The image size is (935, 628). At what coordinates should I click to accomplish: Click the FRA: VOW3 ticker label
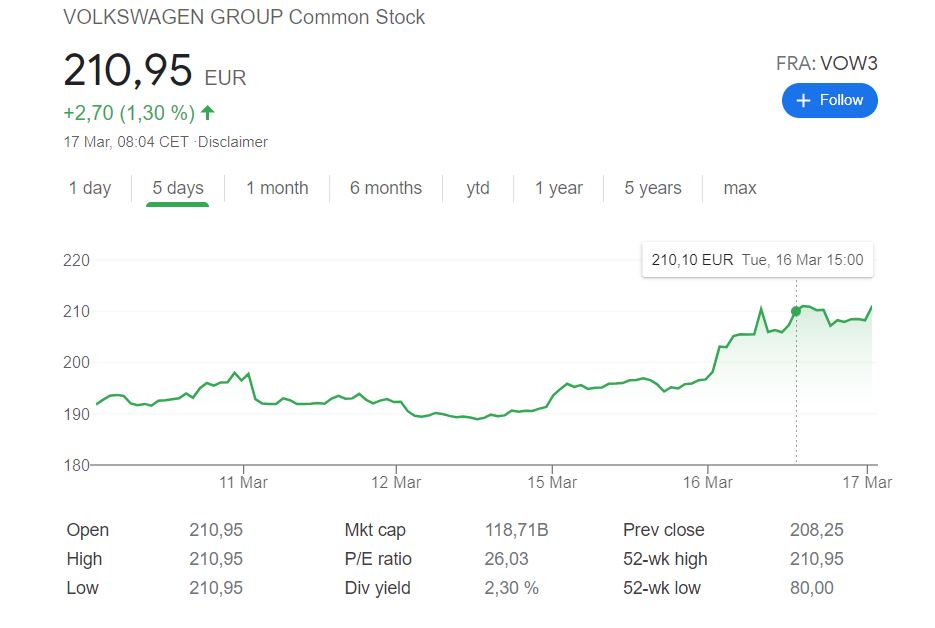tap(826, 64)
